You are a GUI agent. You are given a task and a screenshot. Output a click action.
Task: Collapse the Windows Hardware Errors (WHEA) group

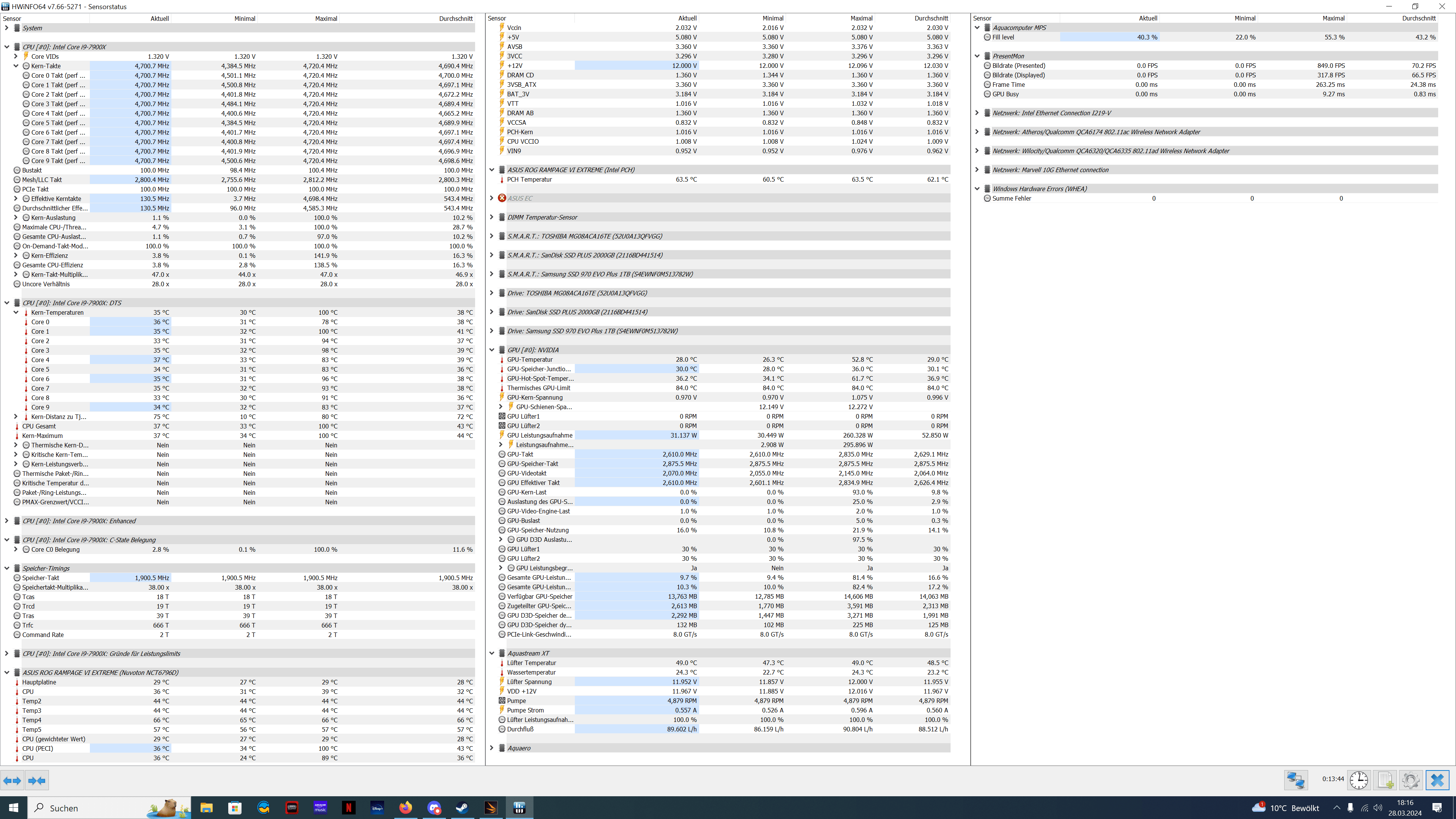tap(977, 189)
